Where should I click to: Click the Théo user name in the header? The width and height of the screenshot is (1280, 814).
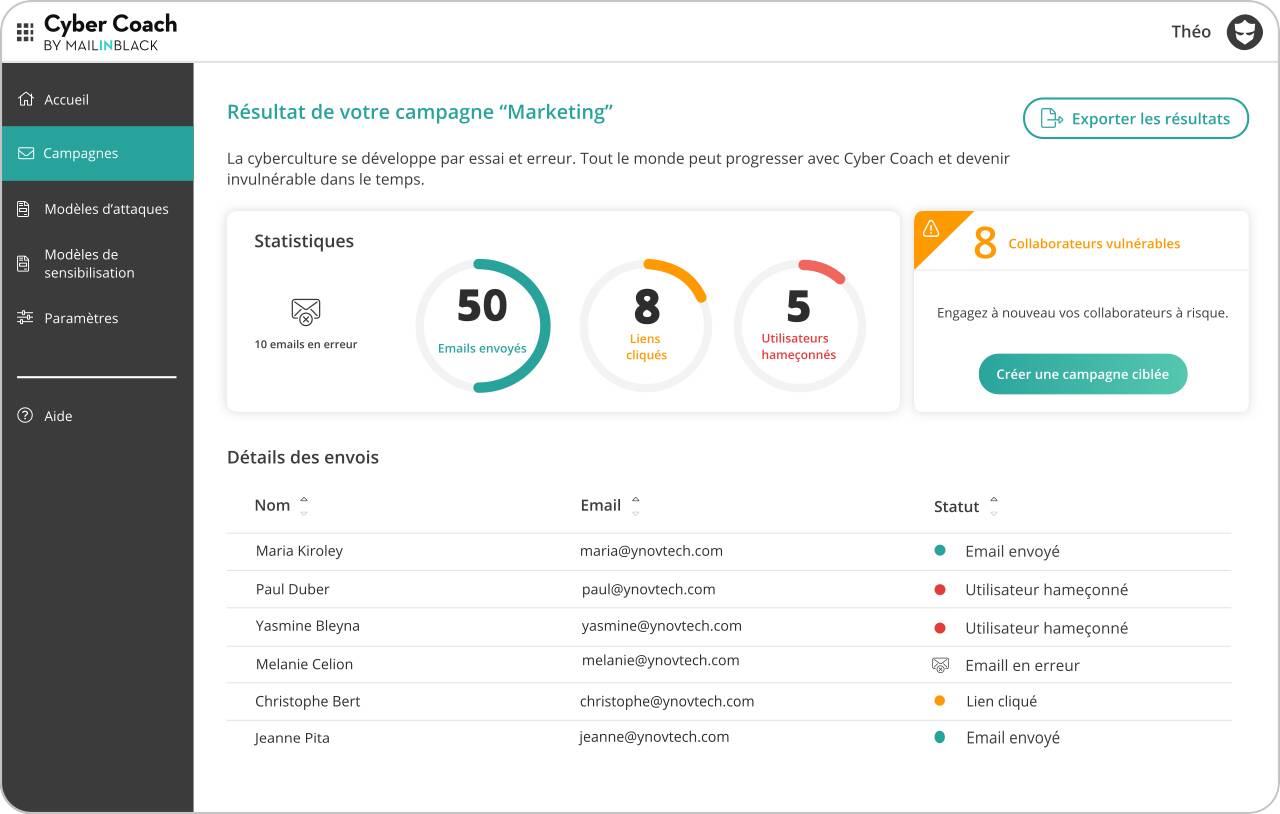point(1191,32)
